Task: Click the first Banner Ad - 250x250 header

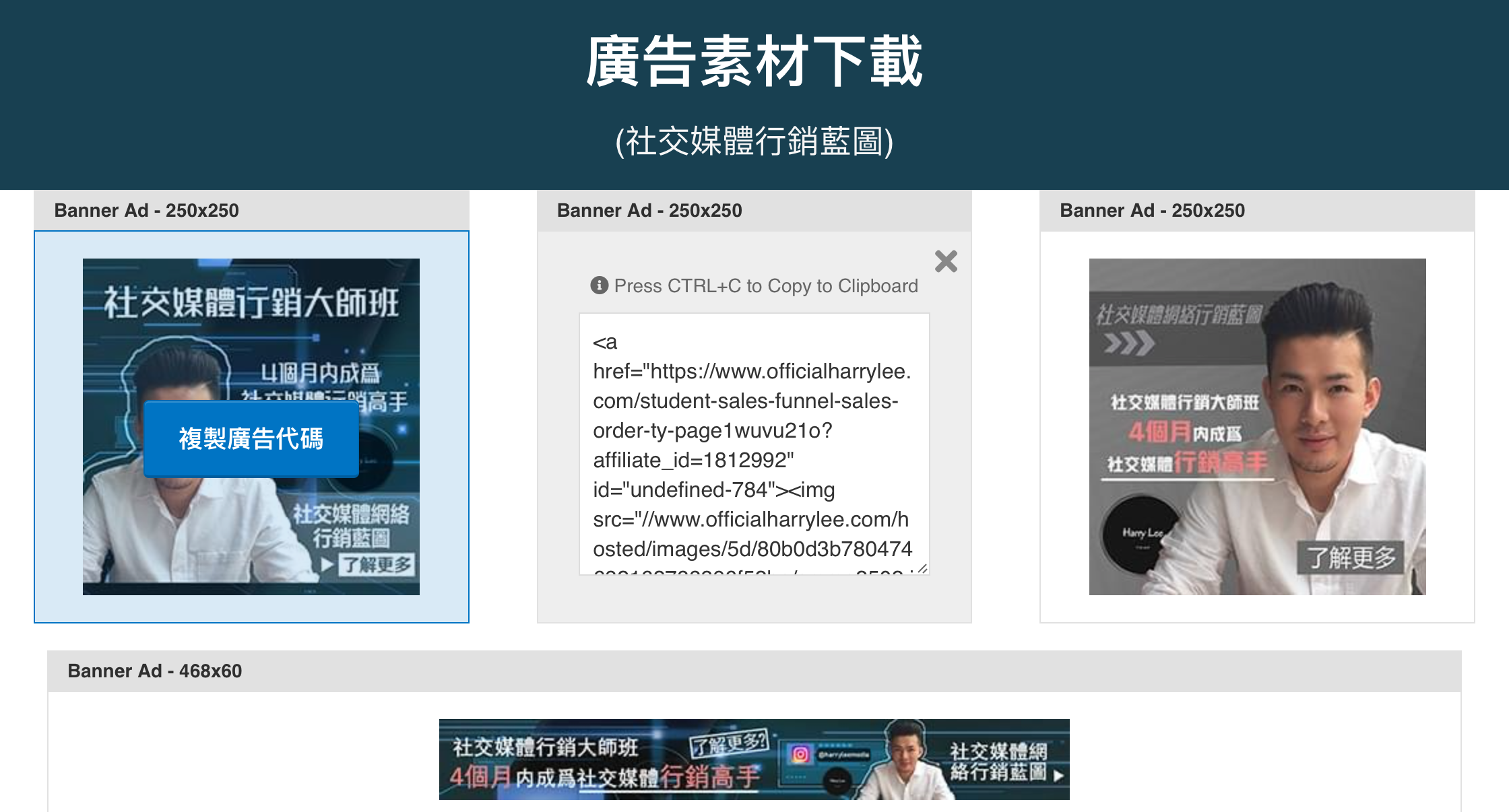Action: [147, 210]
